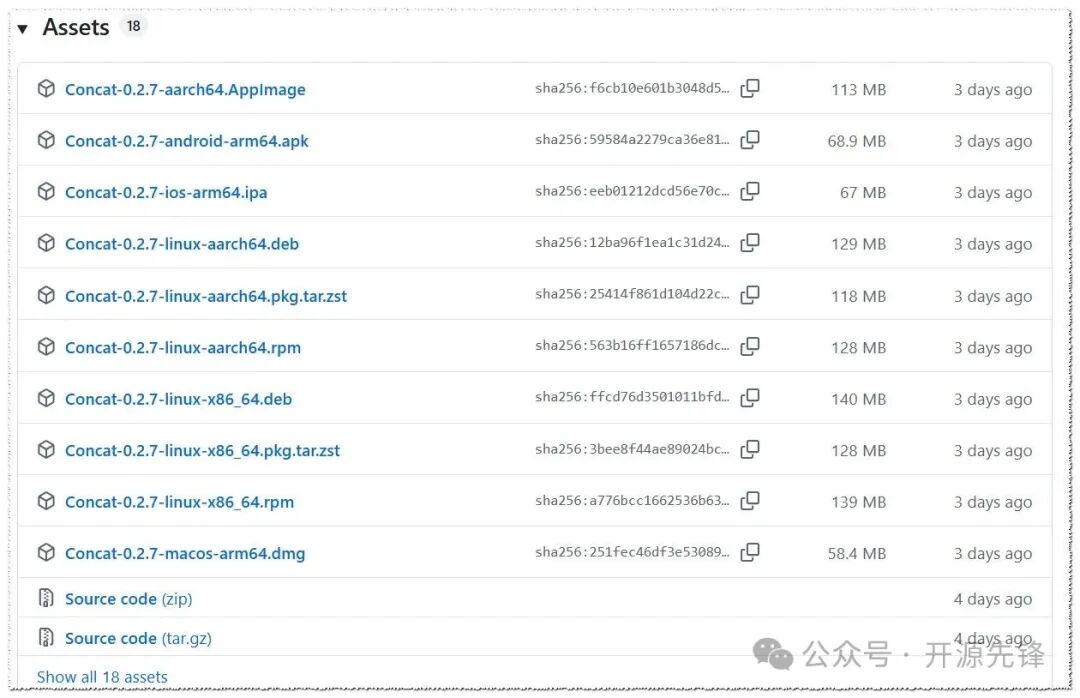Copy sha256 hash for linux-x86_64.deb
Viewport: 1080px width, 698px height.
tap(750, 398)
